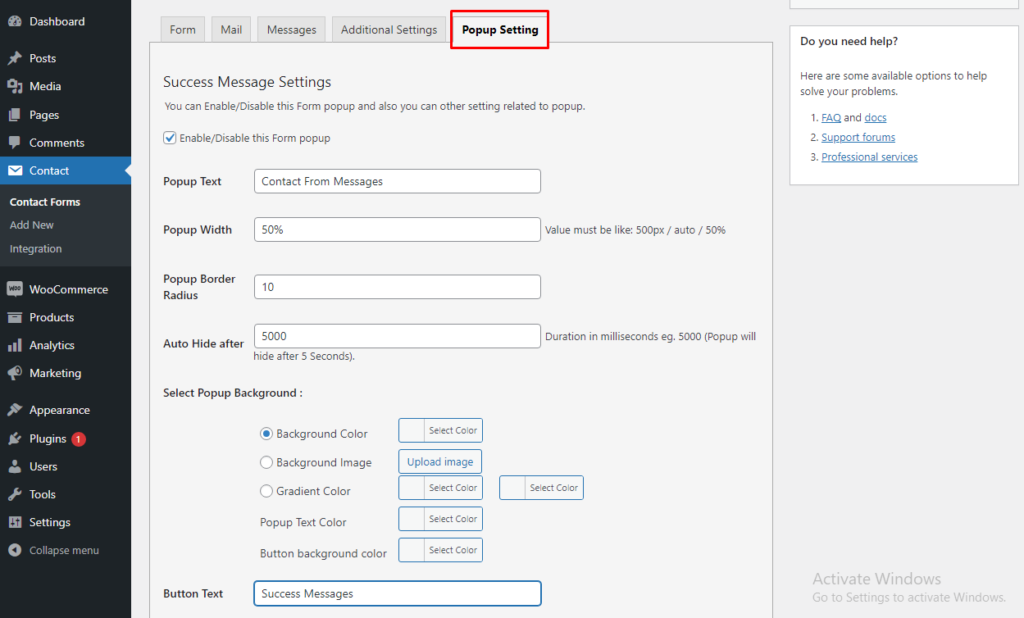Click the Users person icon
The image size is (1024, 618).
click(14, 466)
